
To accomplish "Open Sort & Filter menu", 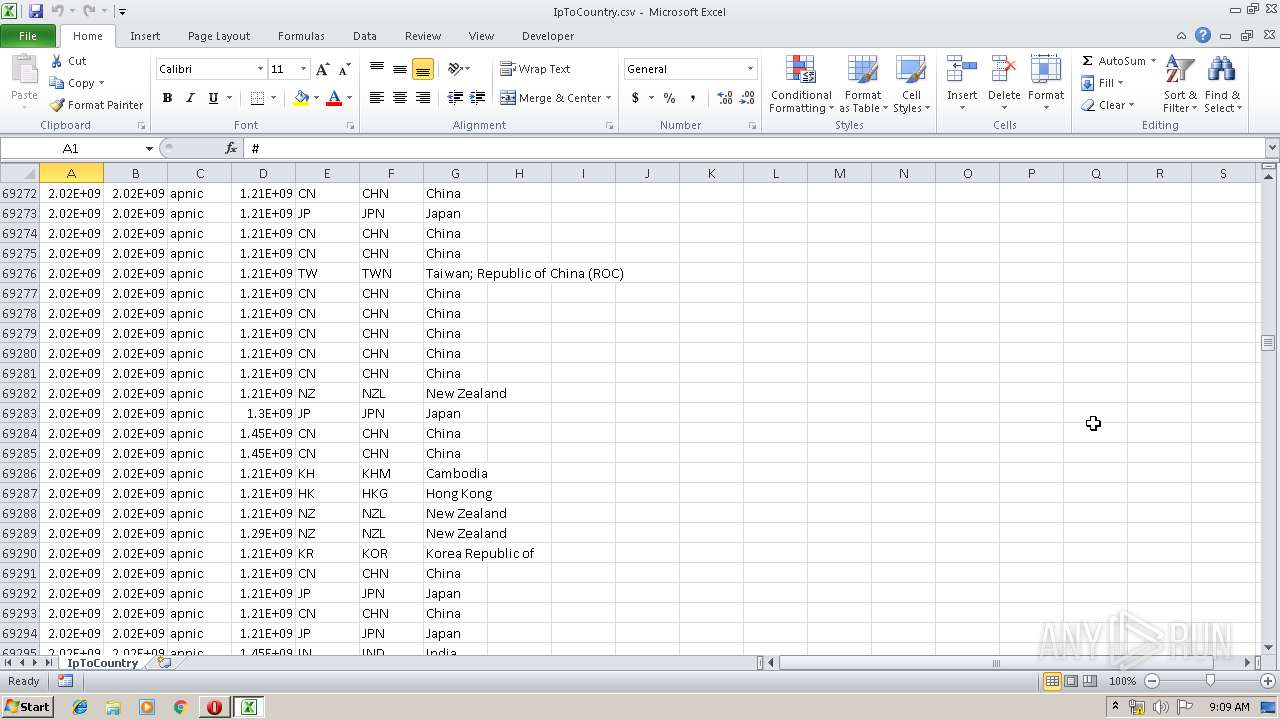I will point(1180,85).
